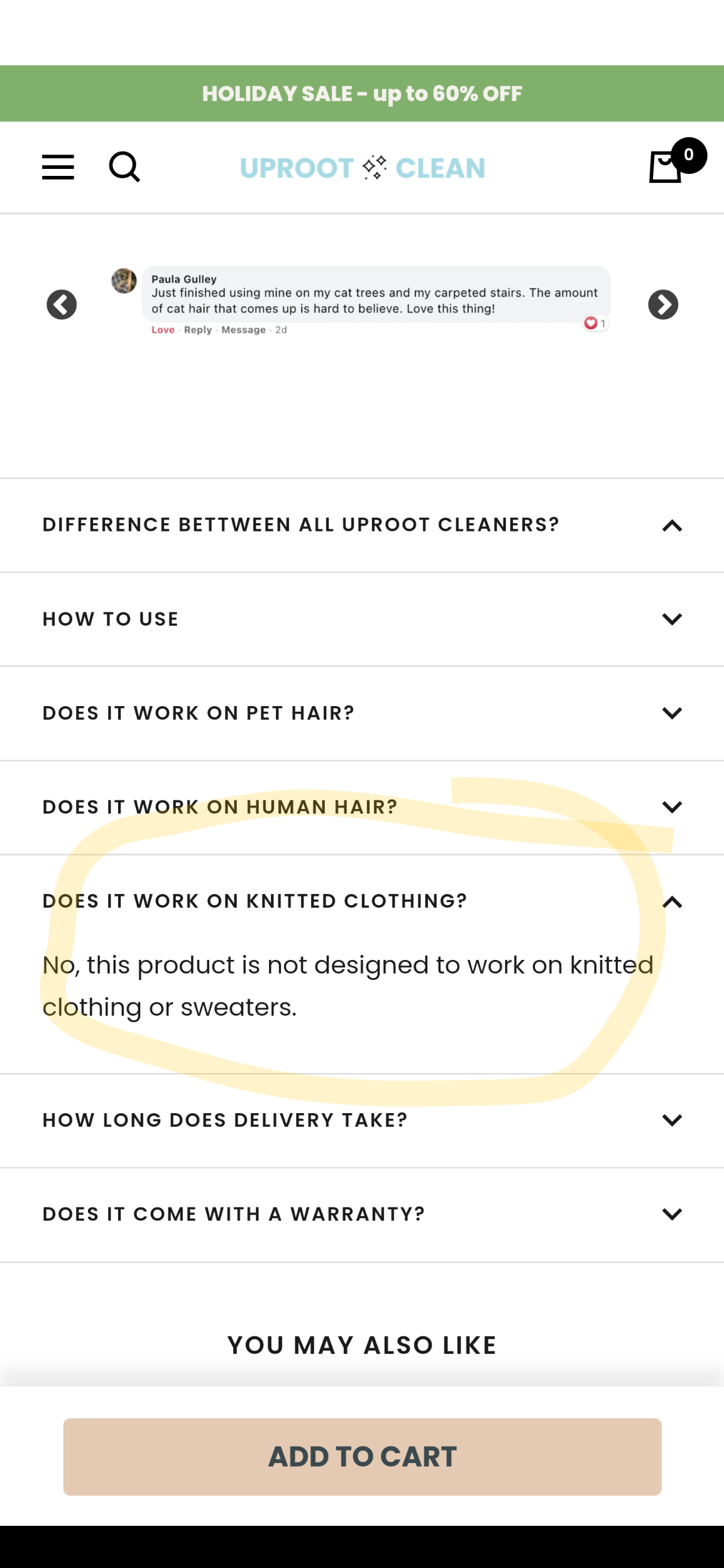Expand the How To Use section

tap(672, 619)
